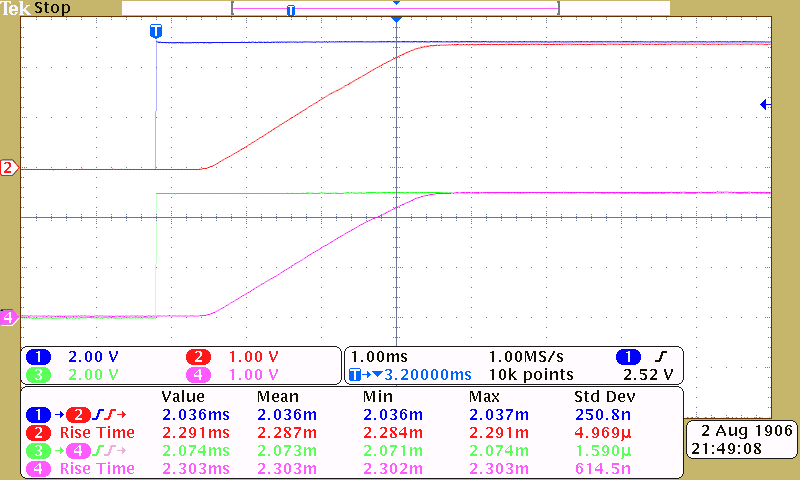Click channel 2 badge in delay measurement row

click(78, 415)
